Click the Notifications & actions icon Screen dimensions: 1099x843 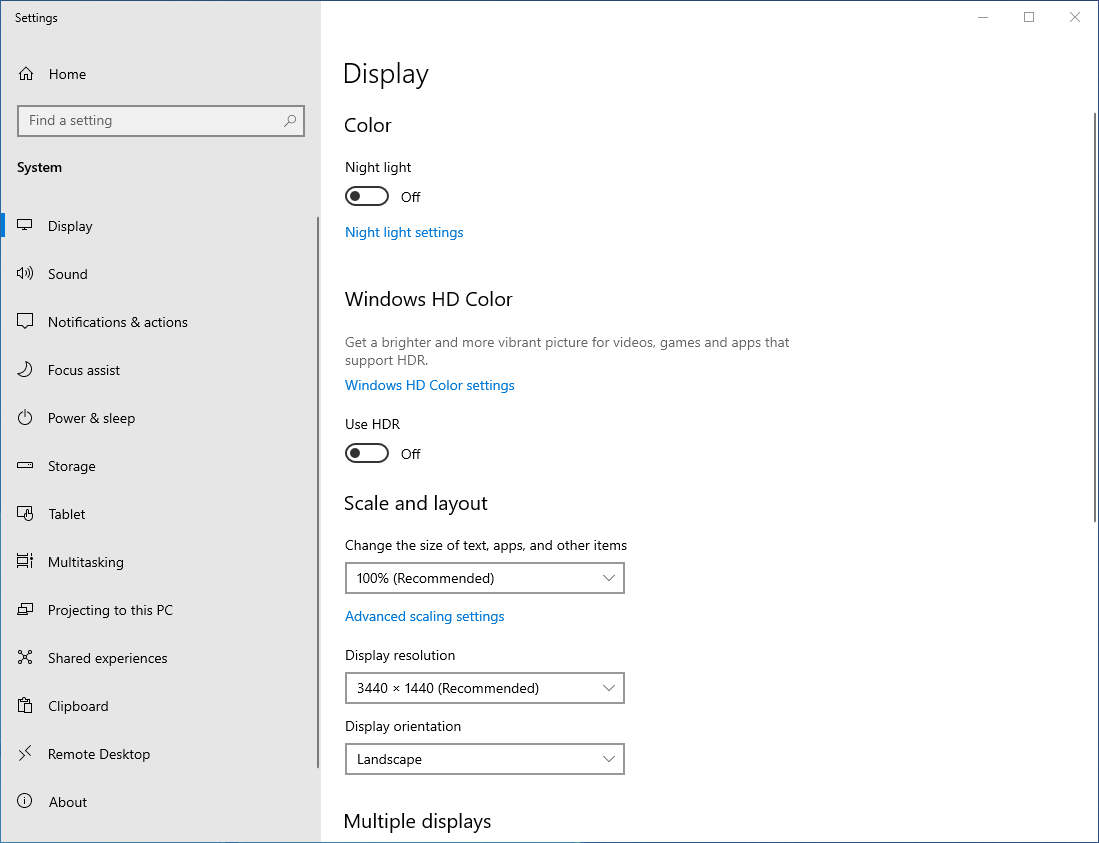(x=25, y=322)
